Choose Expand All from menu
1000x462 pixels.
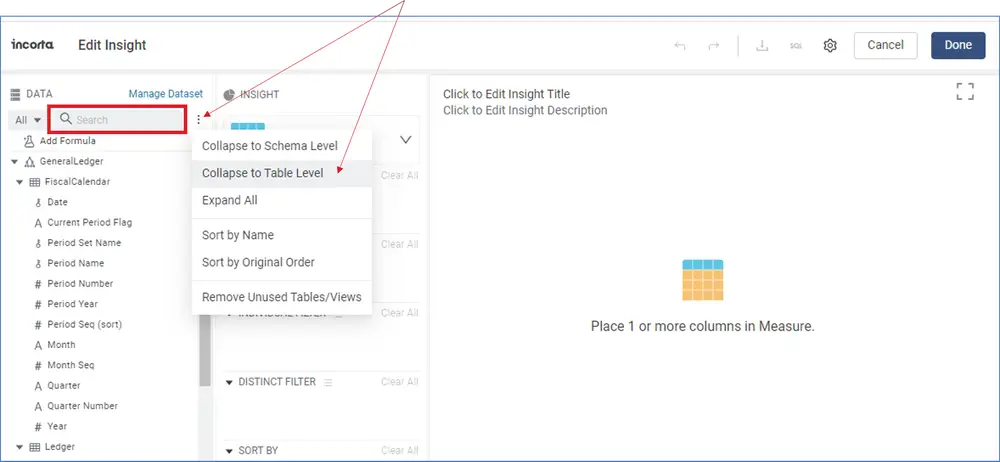point(282,200)
